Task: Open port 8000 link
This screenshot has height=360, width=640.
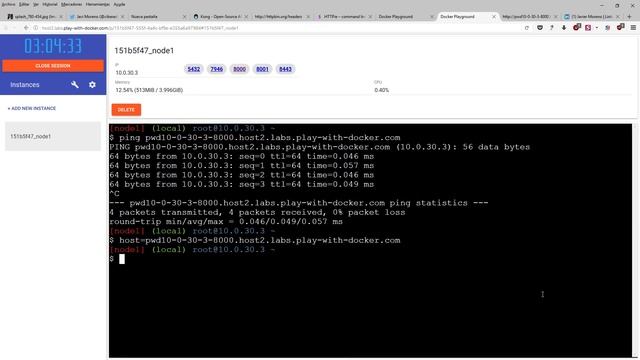Action: 239,69
